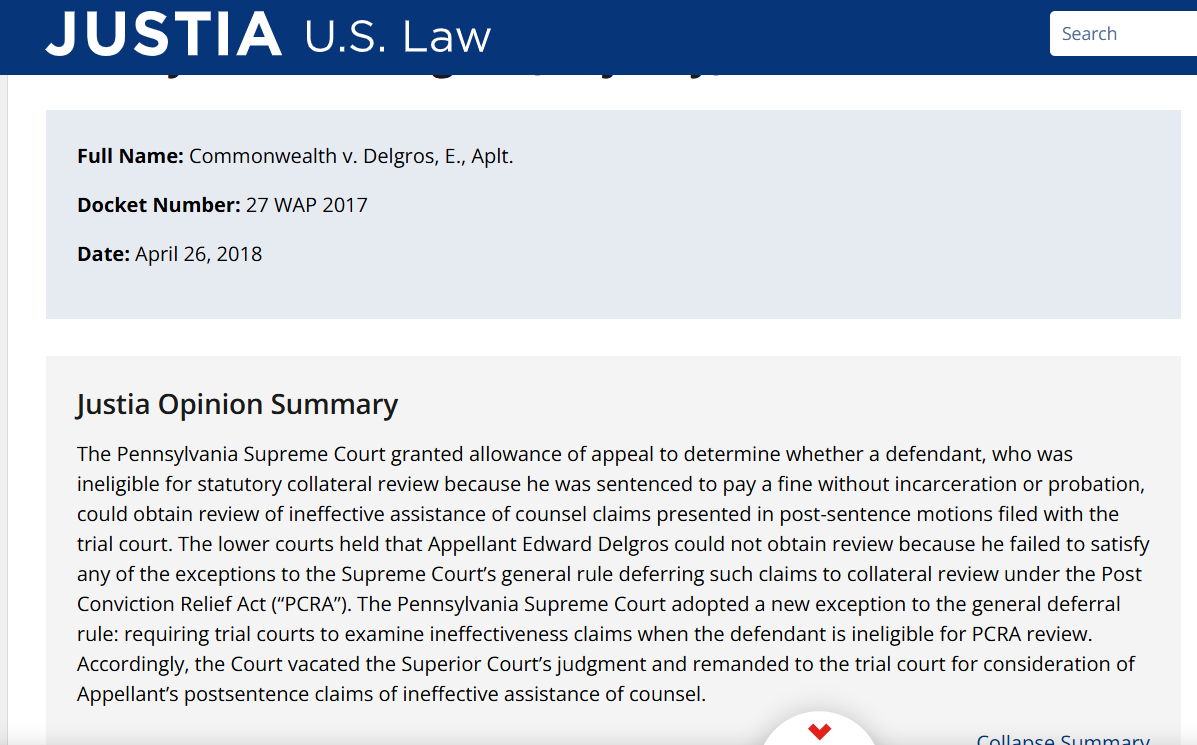Click the red downward chevron icon

(819, 732)
